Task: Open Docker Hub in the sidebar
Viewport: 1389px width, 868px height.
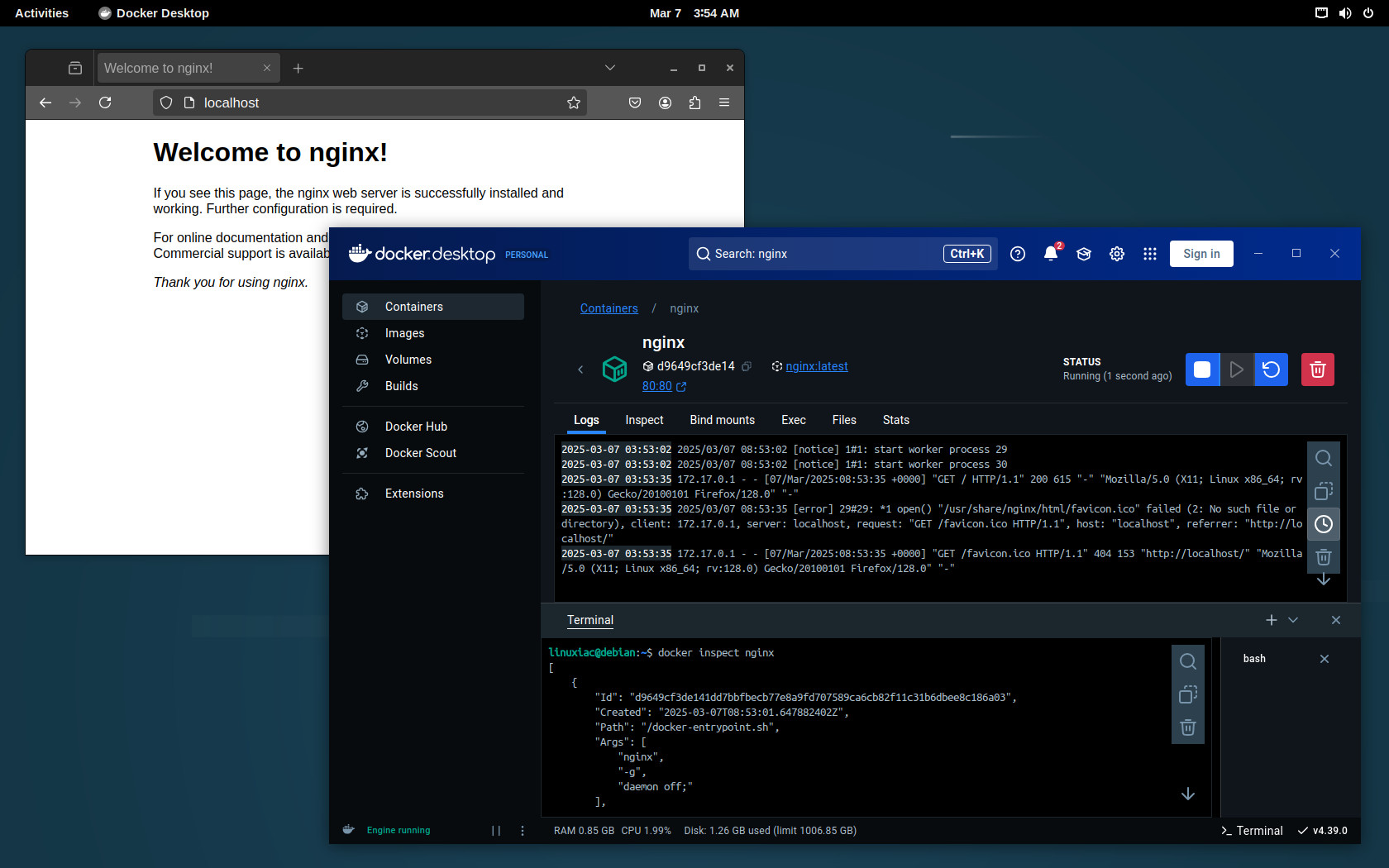Action: [433, 427]
